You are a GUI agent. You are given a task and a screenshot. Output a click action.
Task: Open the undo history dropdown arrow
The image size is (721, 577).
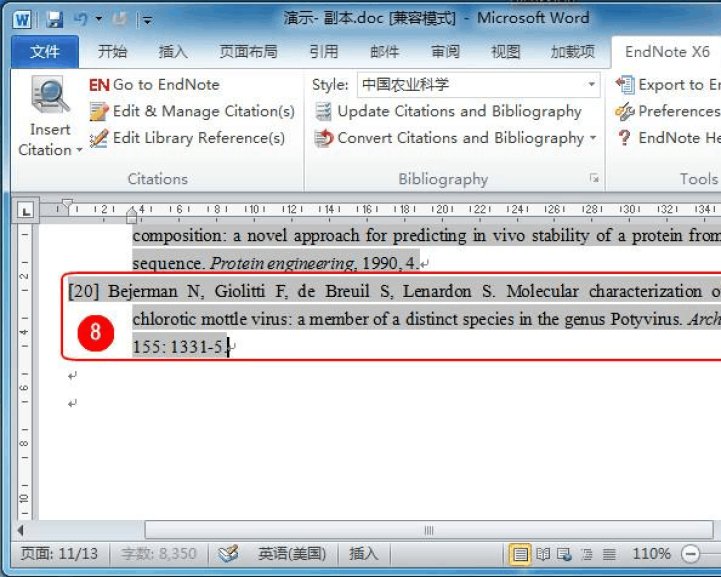click(x=99, y=19)
